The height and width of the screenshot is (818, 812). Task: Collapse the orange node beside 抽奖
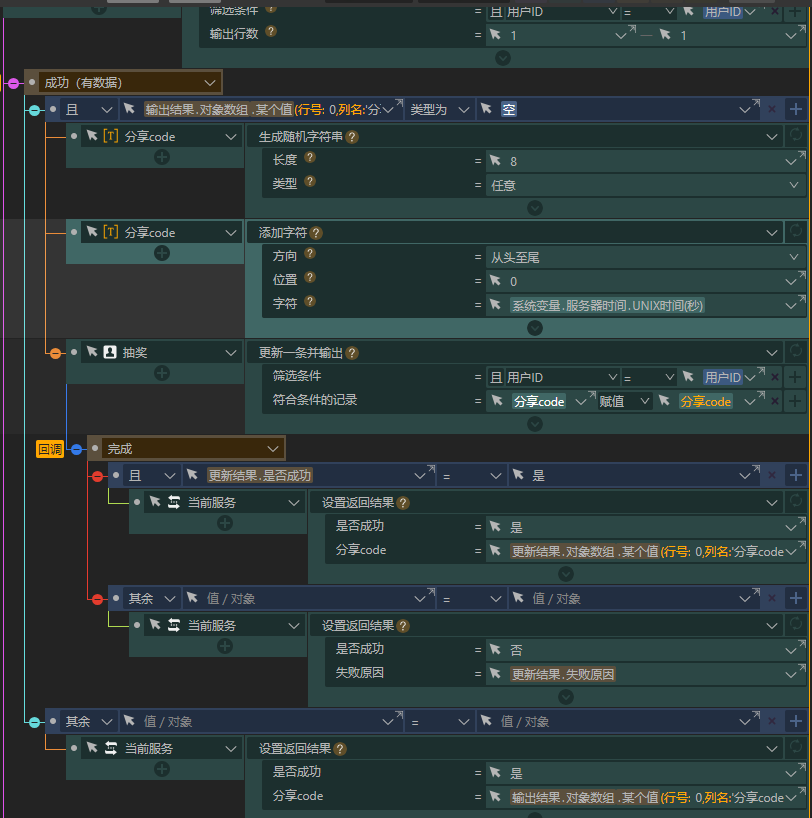(x=55, y=354)
